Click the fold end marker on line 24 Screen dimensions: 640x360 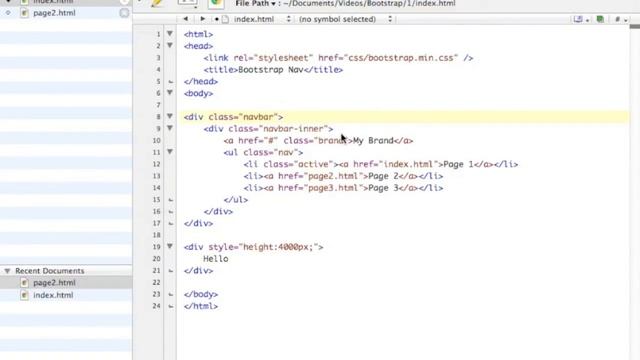click(x=170, y=307)
